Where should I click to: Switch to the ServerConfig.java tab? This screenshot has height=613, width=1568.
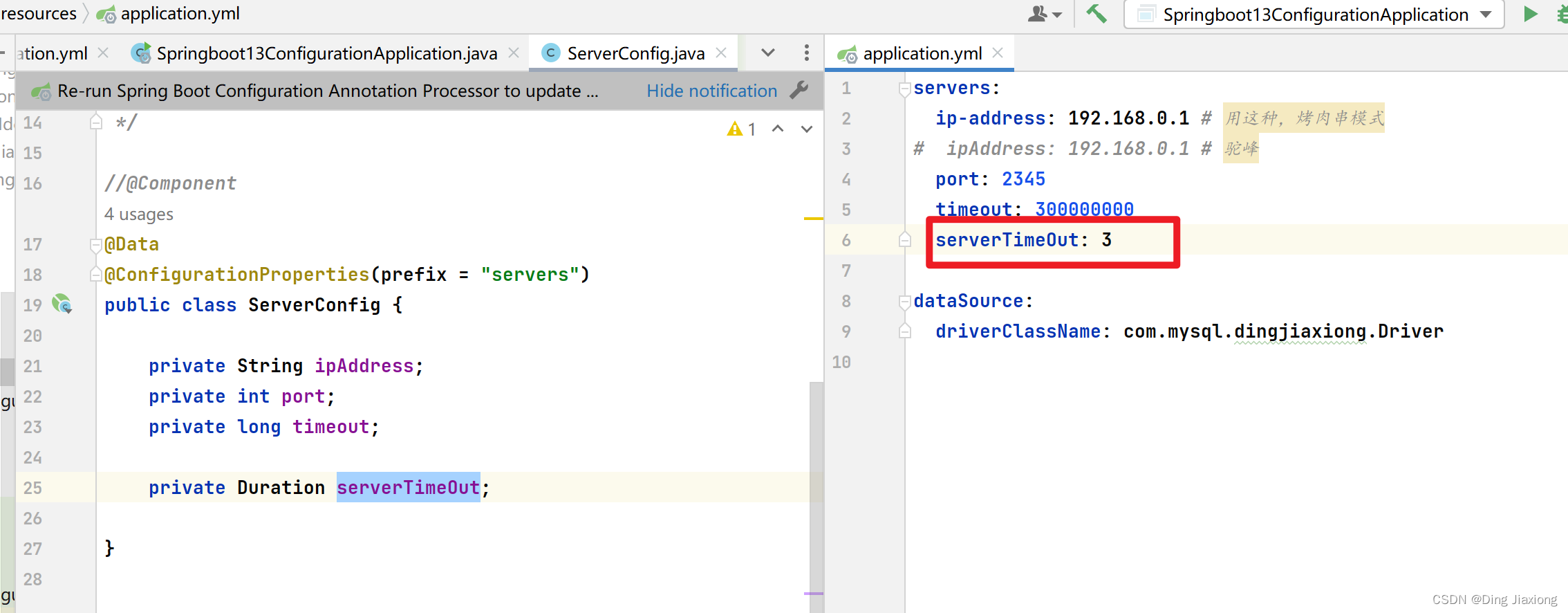[635, 53]
